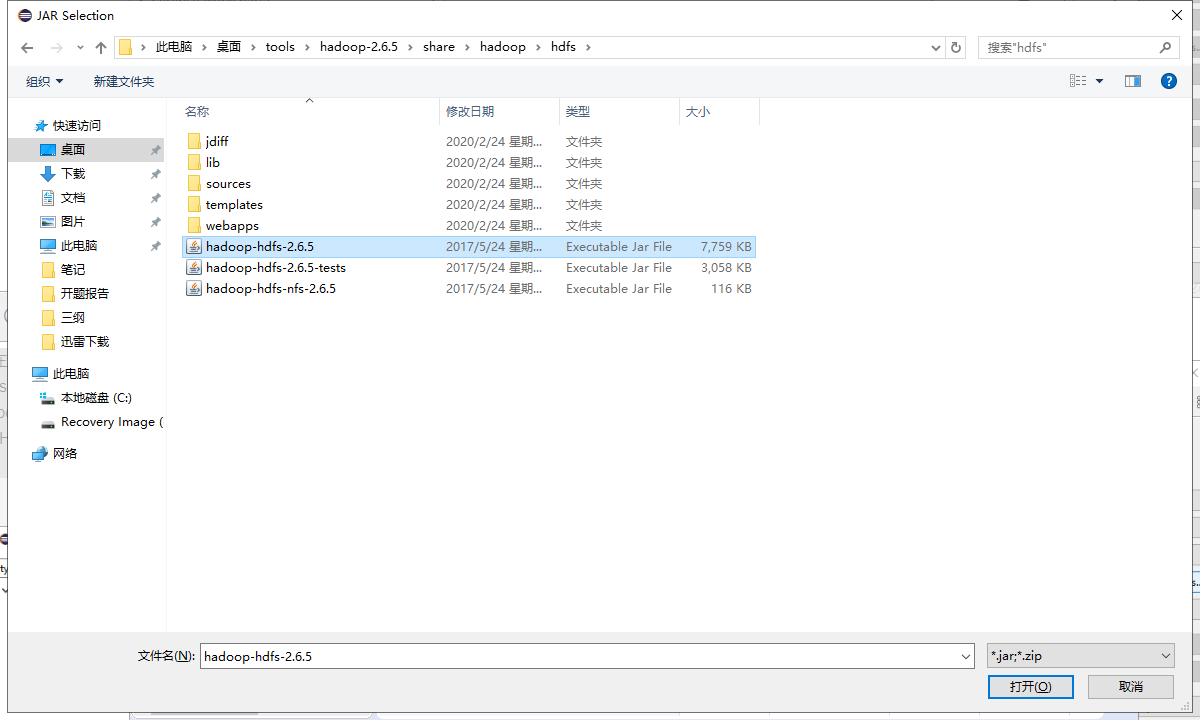Open 开题报告 folder in sidebar

coord(85,293)
